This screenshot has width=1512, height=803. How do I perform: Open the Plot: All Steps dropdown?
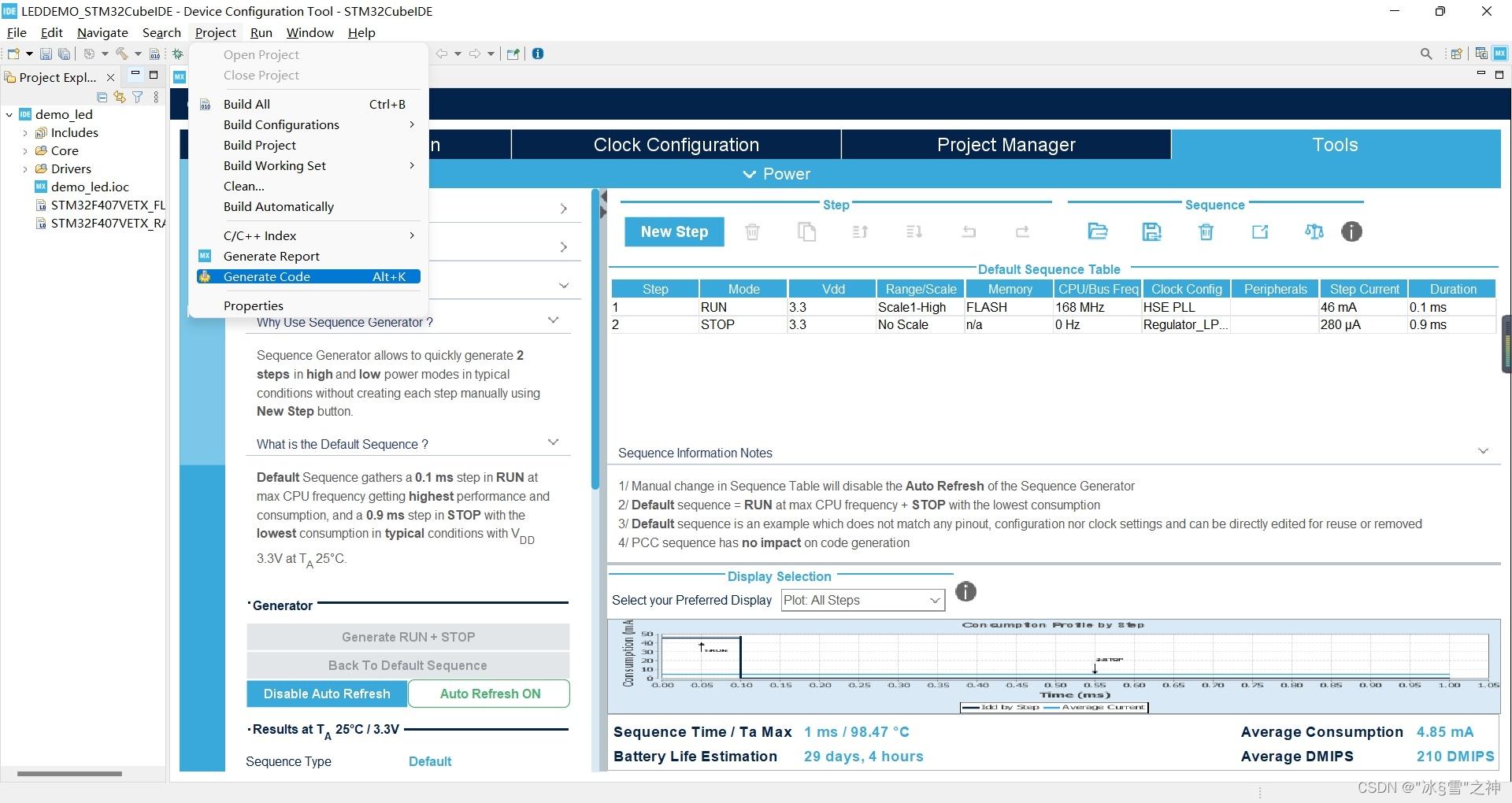tap(862, 600)
